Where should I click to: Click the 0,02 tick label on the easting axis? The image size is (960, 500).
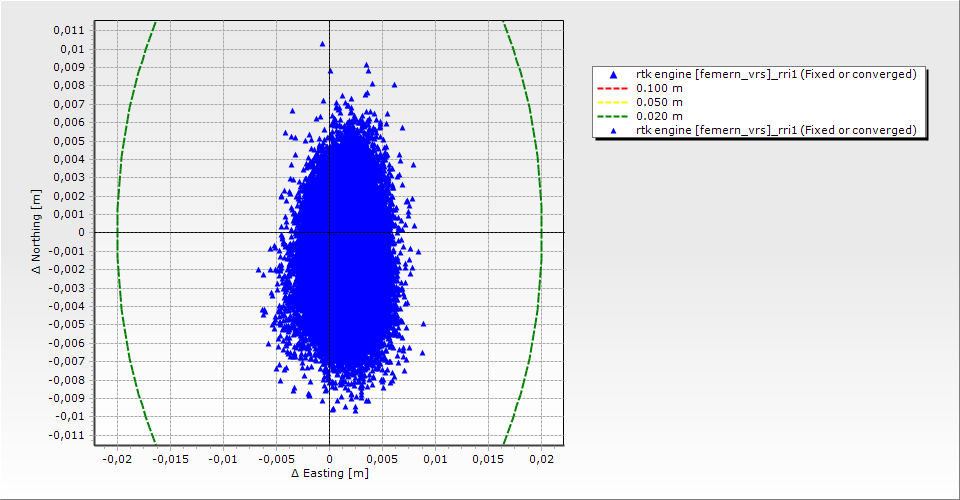click(541, 458)
